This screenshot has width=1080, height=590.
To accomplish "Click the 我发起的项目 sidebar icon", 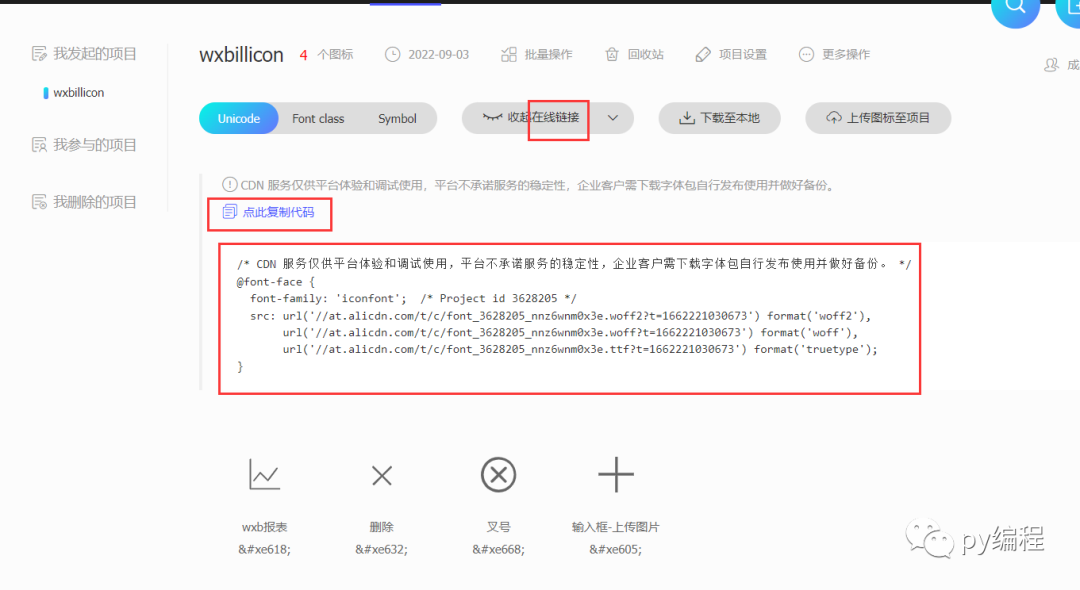I will click(x=39, y=54).
